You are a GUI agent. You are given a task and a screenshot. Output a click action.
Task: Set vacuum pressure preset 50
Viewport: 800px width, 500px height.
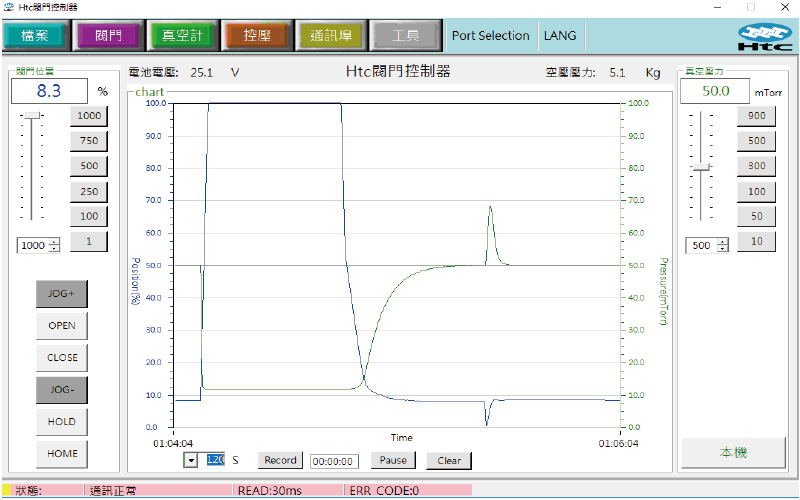point(756,216)
